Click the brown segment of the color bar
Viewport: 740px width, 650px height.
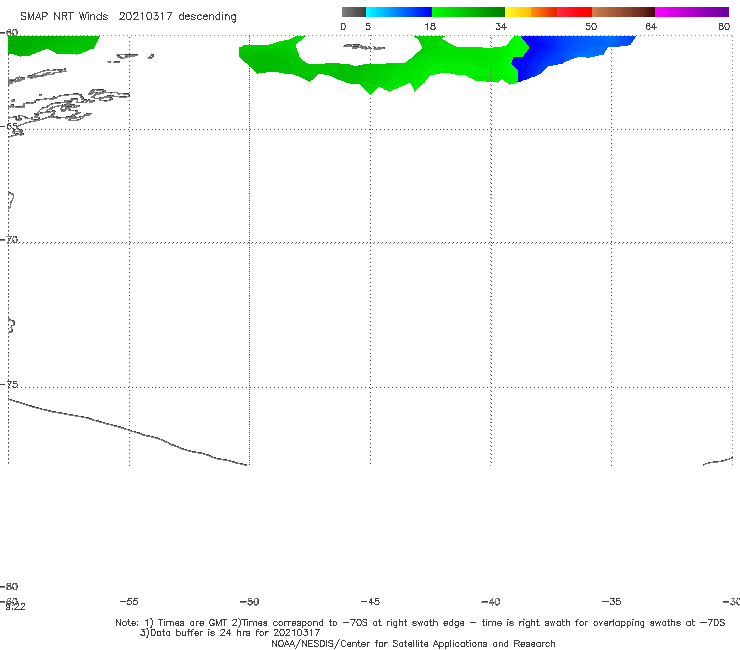623,12
